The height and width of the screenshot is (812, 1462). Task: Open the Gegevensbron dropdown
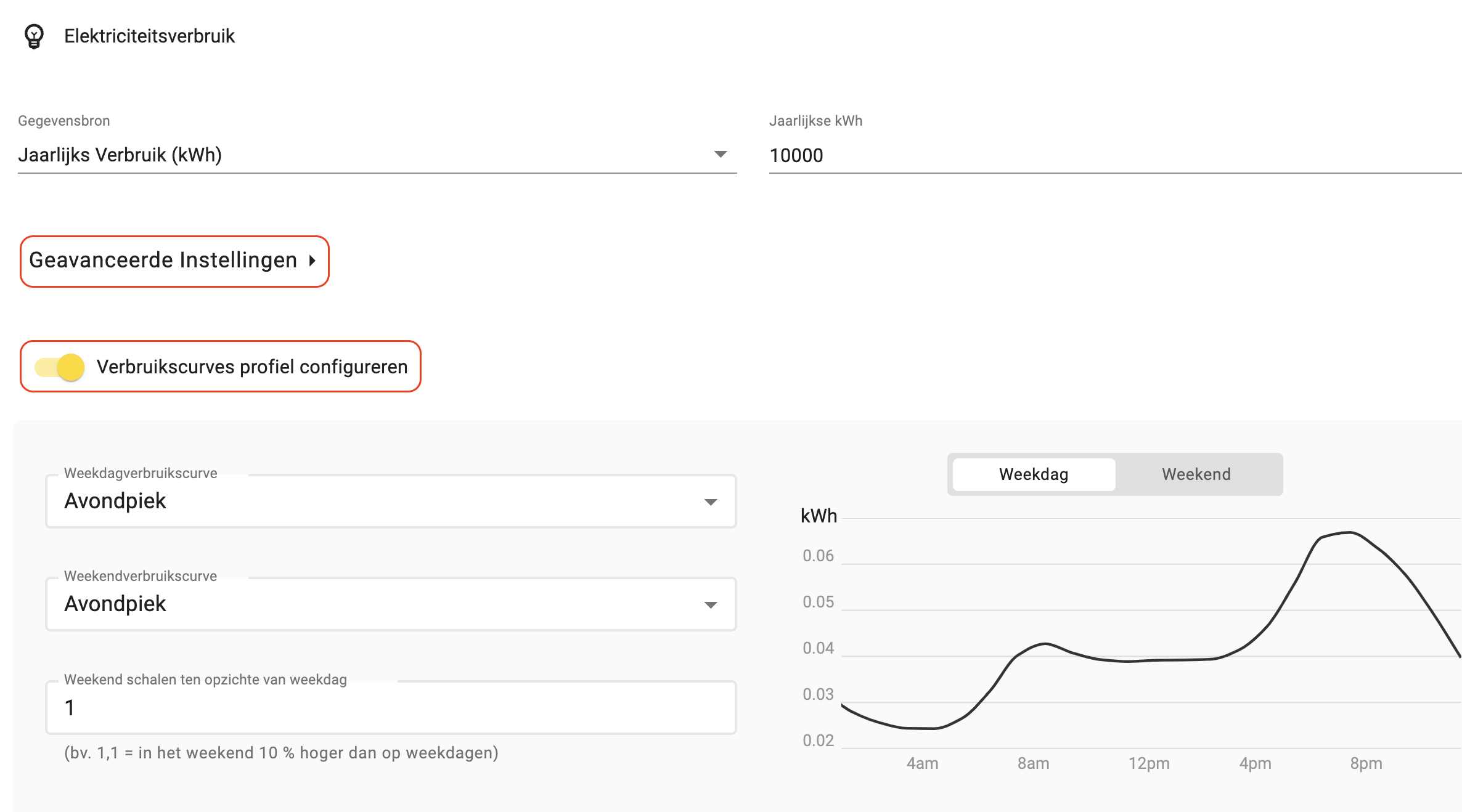coord(377,155)
